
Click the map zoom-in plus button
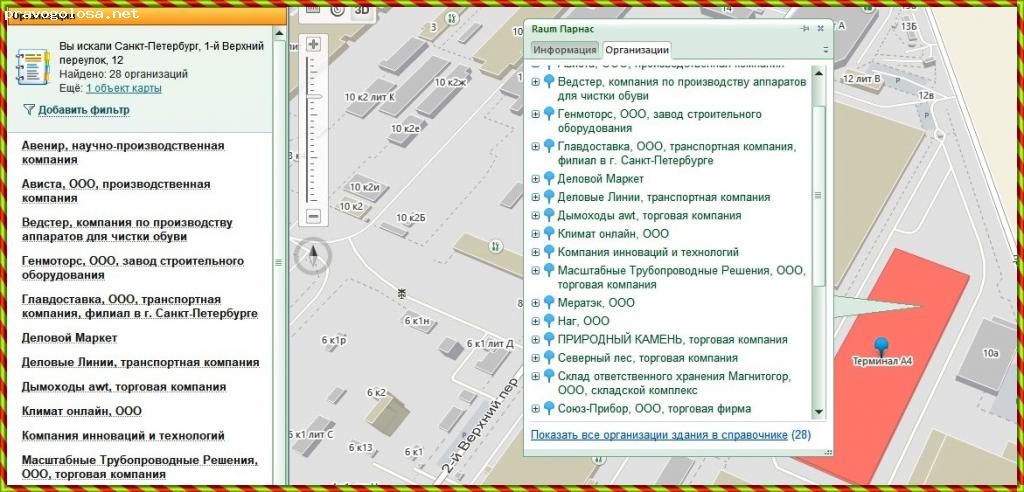click(x=313, y=44)
